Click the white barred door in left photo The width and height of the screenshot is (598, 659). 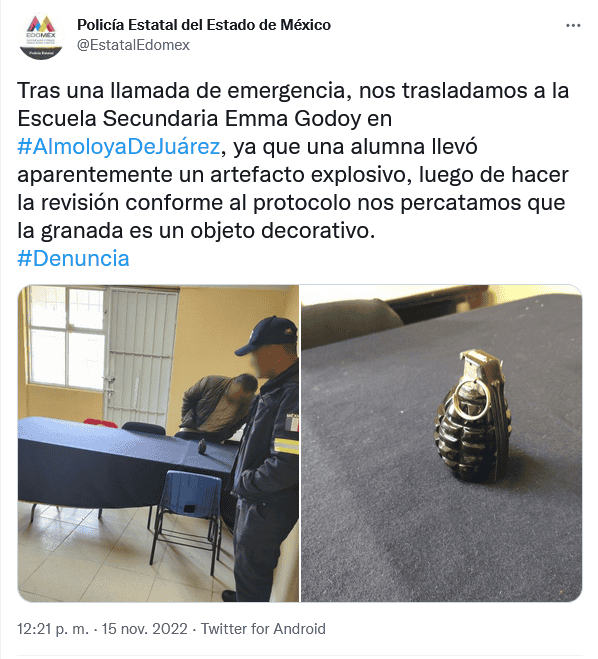pyautogui.click(x=140, y=353)
